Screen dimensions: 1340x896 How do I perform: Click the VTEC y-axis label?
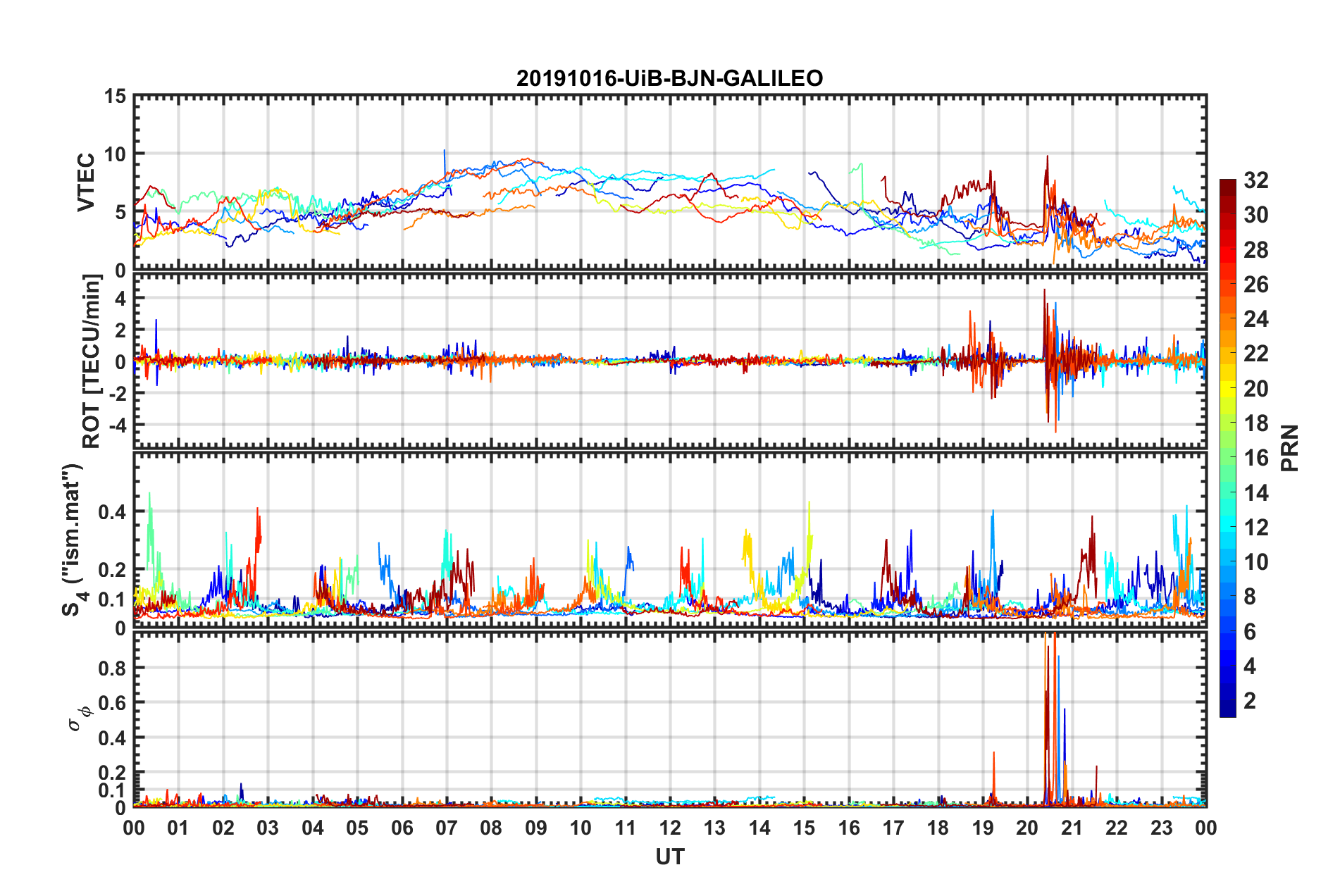(x=86, y=182)
